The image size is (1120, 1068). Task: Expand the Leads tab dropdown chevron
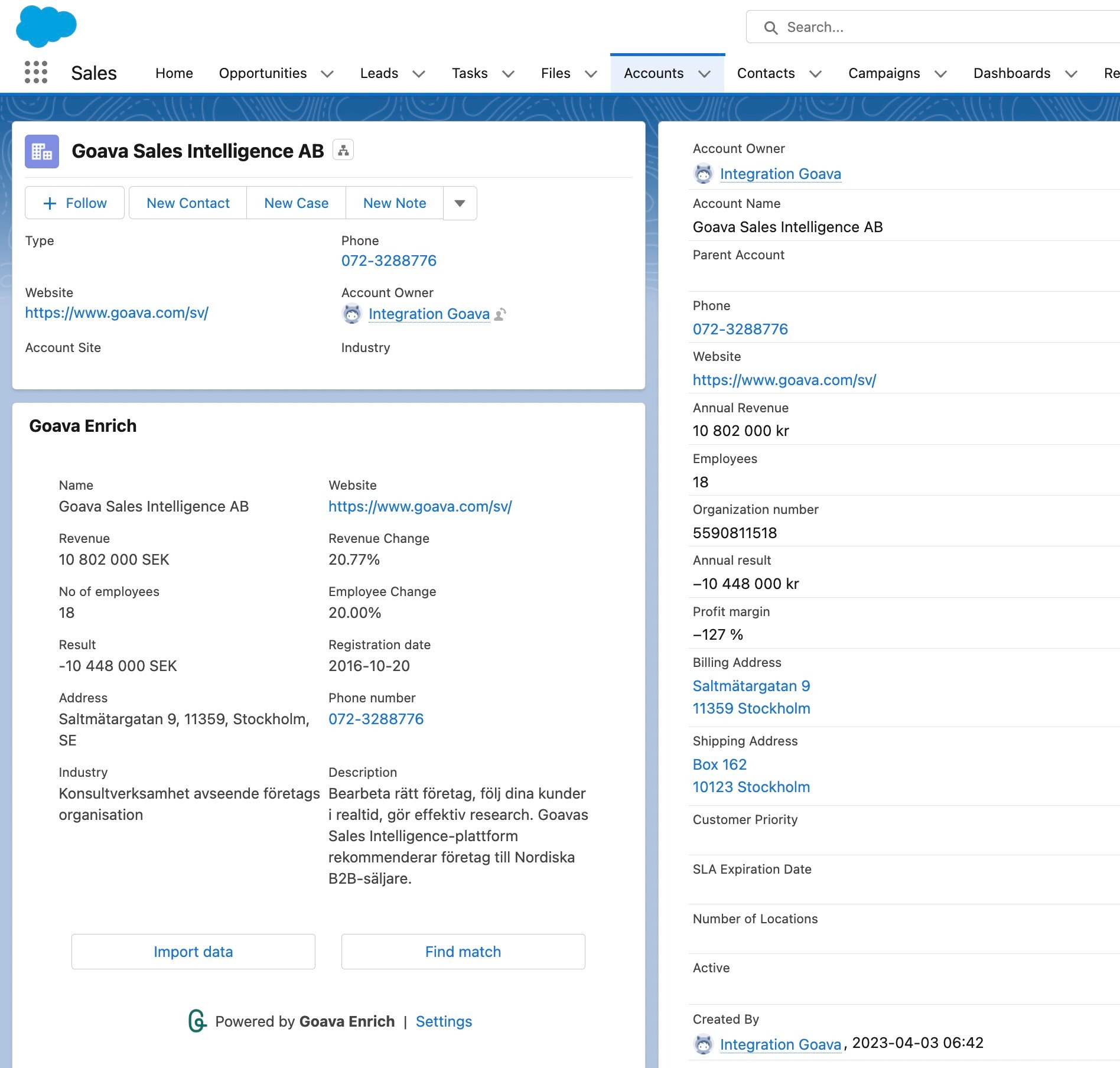(x=419, y=74)
